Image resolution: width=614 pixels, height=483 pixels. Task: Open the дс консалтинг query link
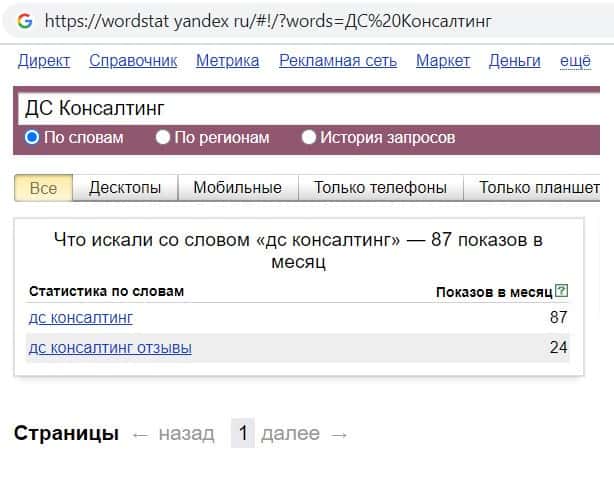[81, 318]
